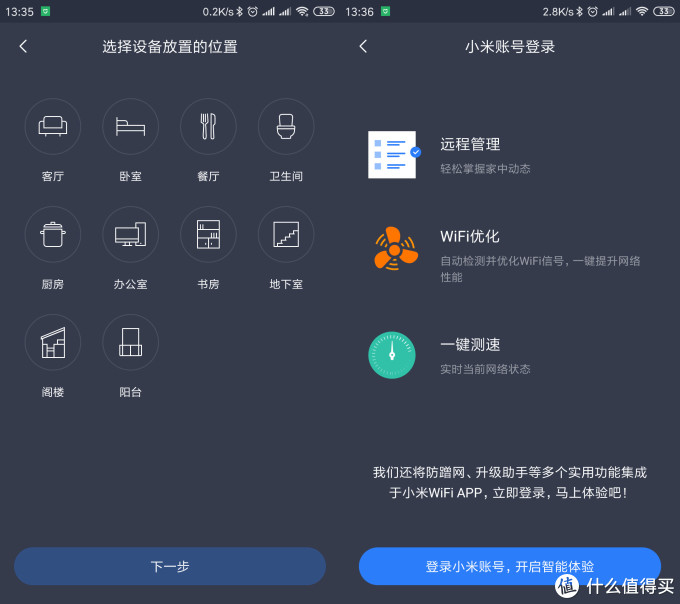Viewport: 680px width, 604px height.
Task: Tap the 书房 label text
Action: coord(208,284)
